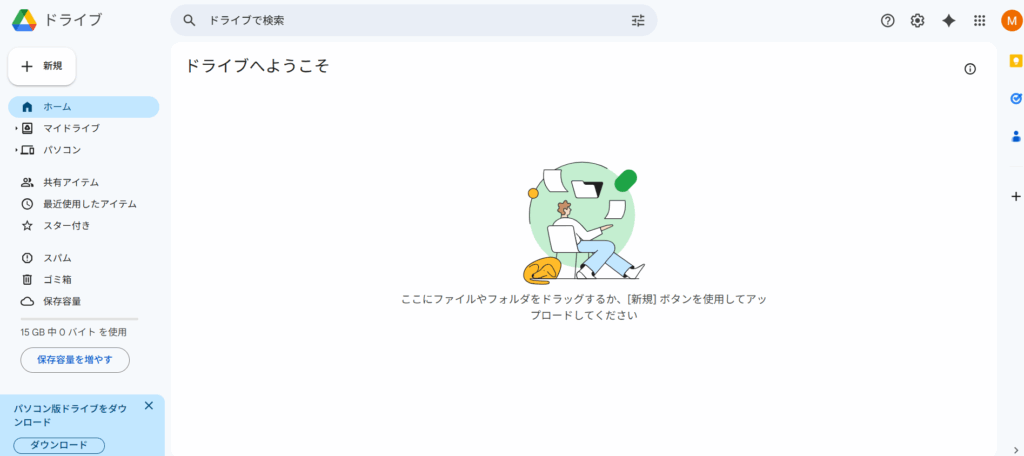The image size is (1024, 456).
Task: Click 保存容量を増やす button
Action: [75, 360]
